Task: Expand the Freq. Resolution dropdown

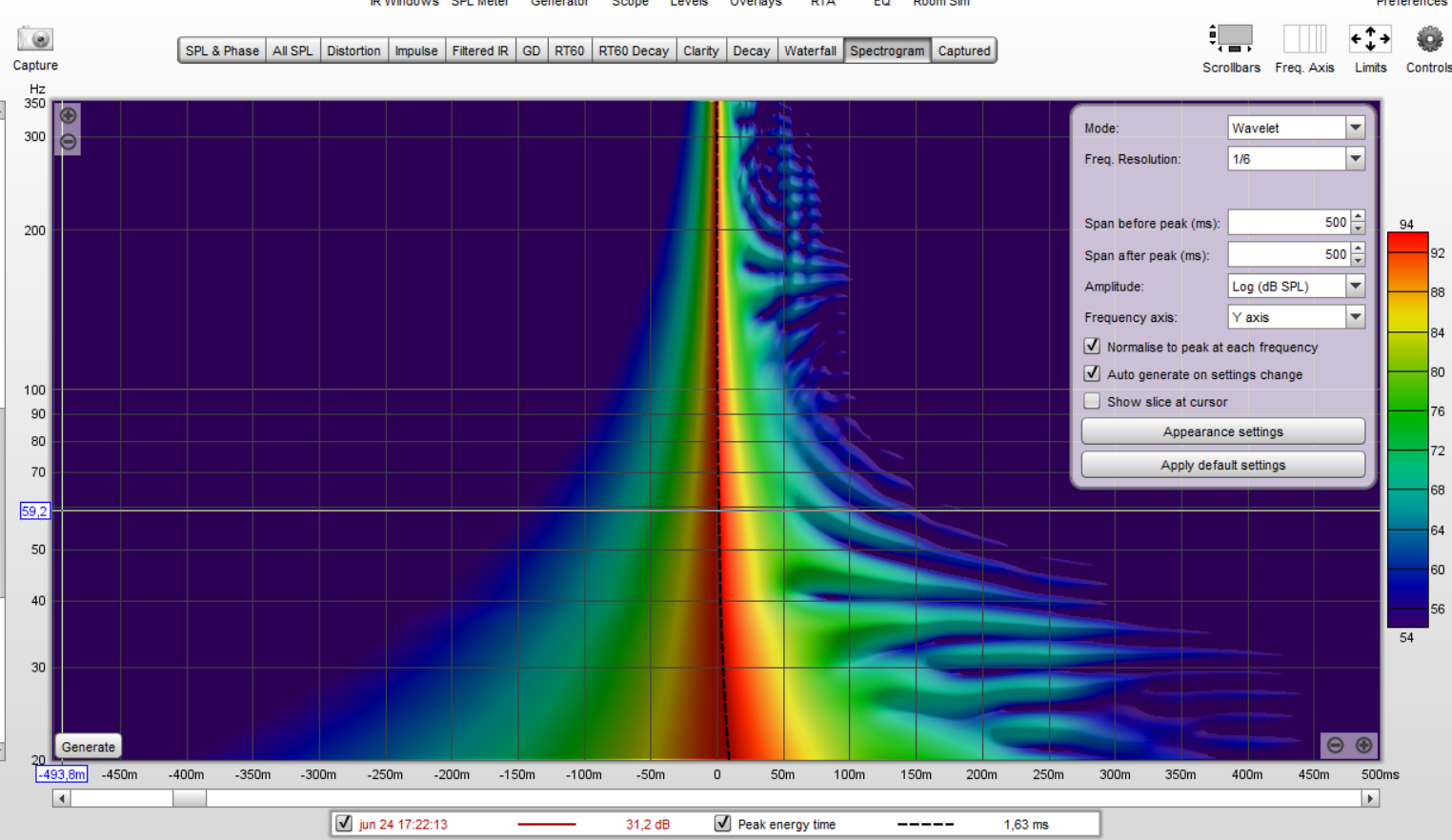Action: (x=1355, y=159)
